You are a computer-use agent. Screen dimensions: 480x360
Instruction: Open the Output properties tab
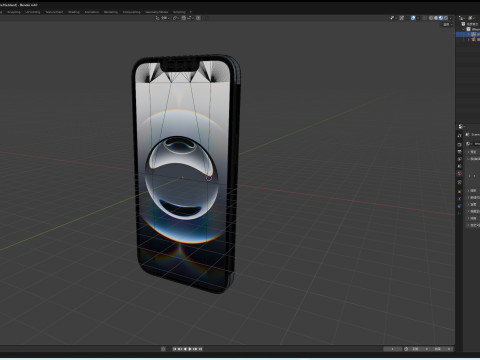coord(459,152)
